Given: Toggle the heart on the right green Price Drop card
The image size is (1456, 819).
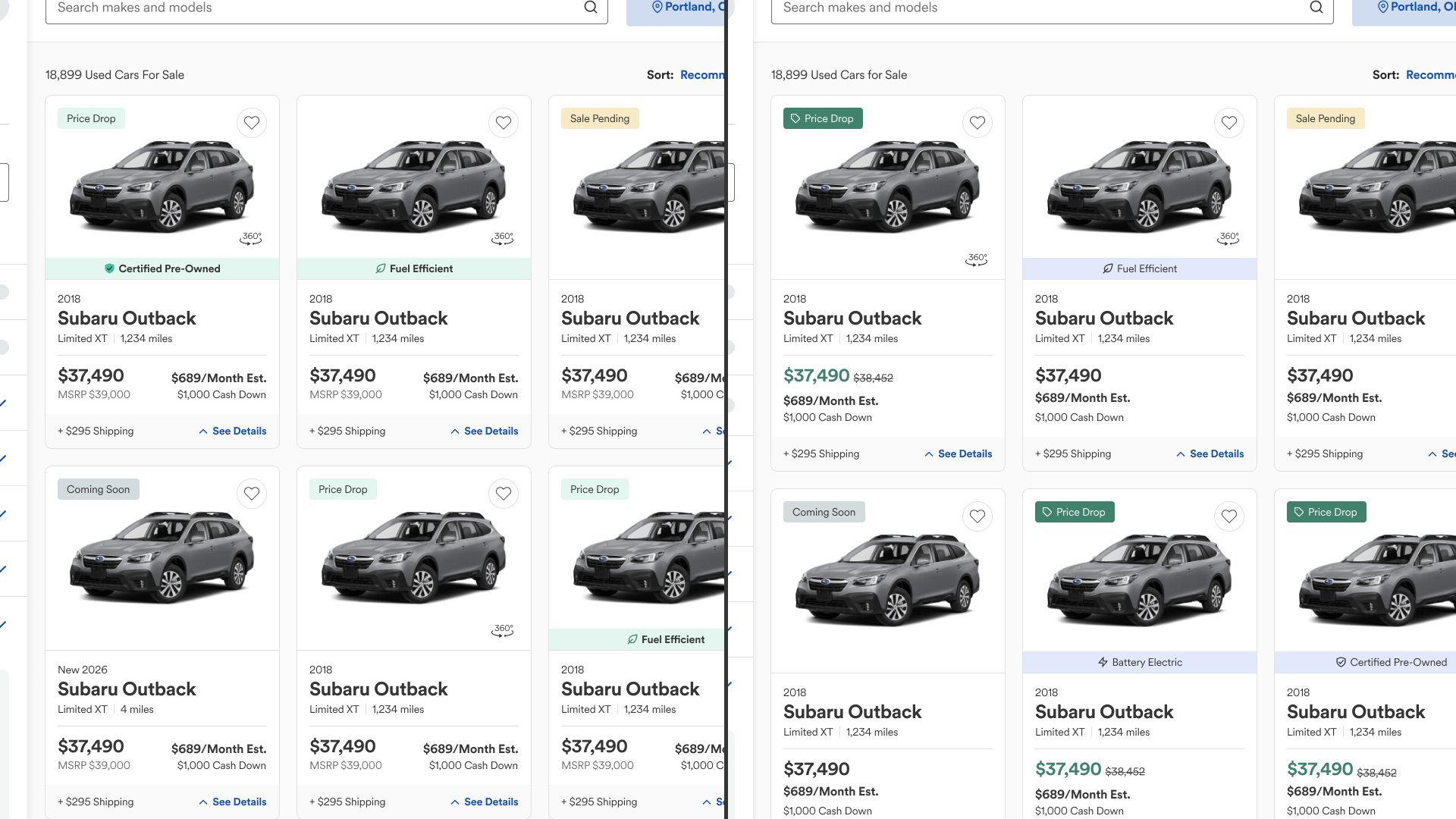Looking at the screenshot, I should 977,123.
